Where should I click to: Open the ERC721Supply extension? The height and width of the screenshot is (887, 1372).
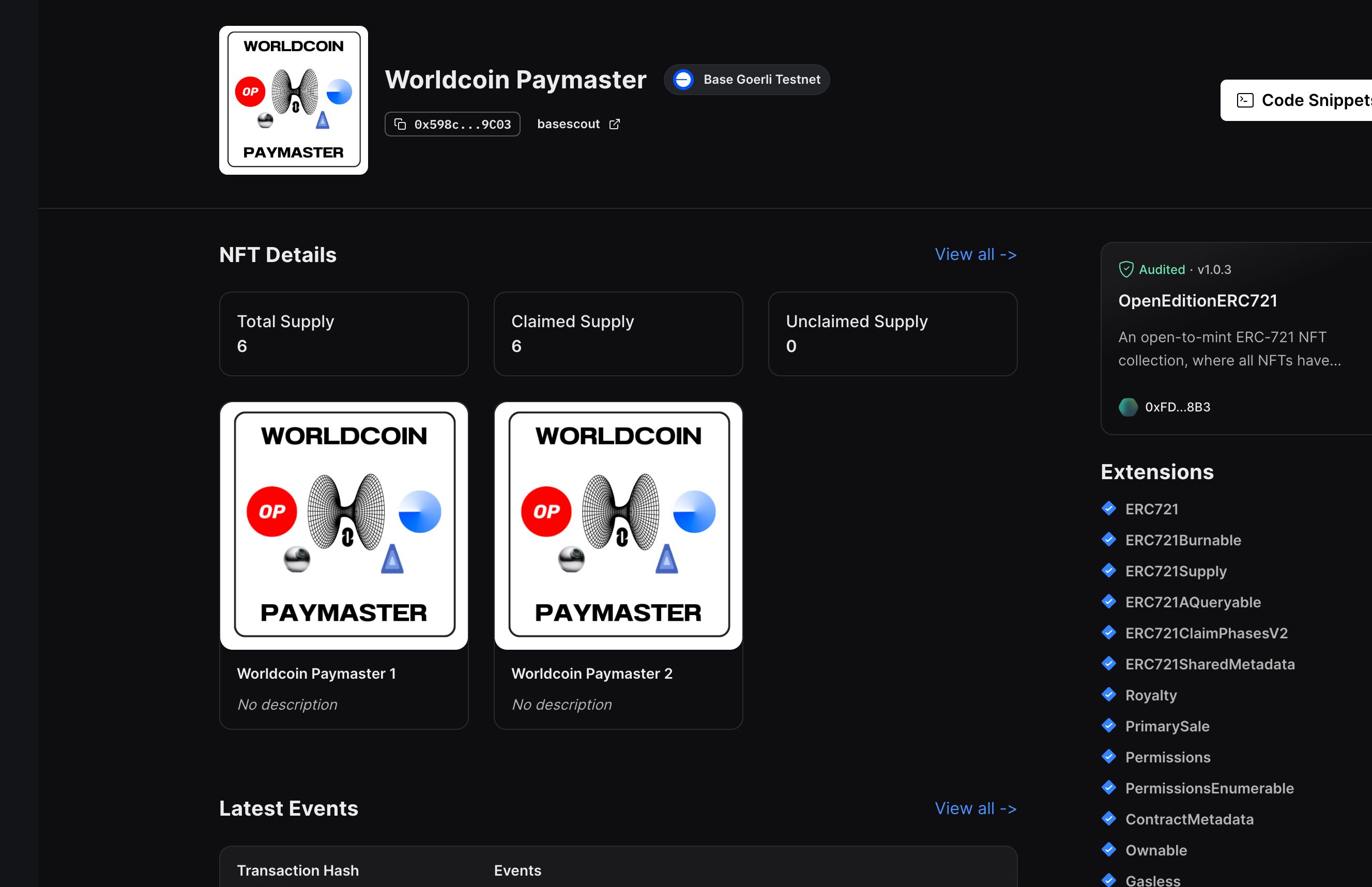[x=1176, y=571]
